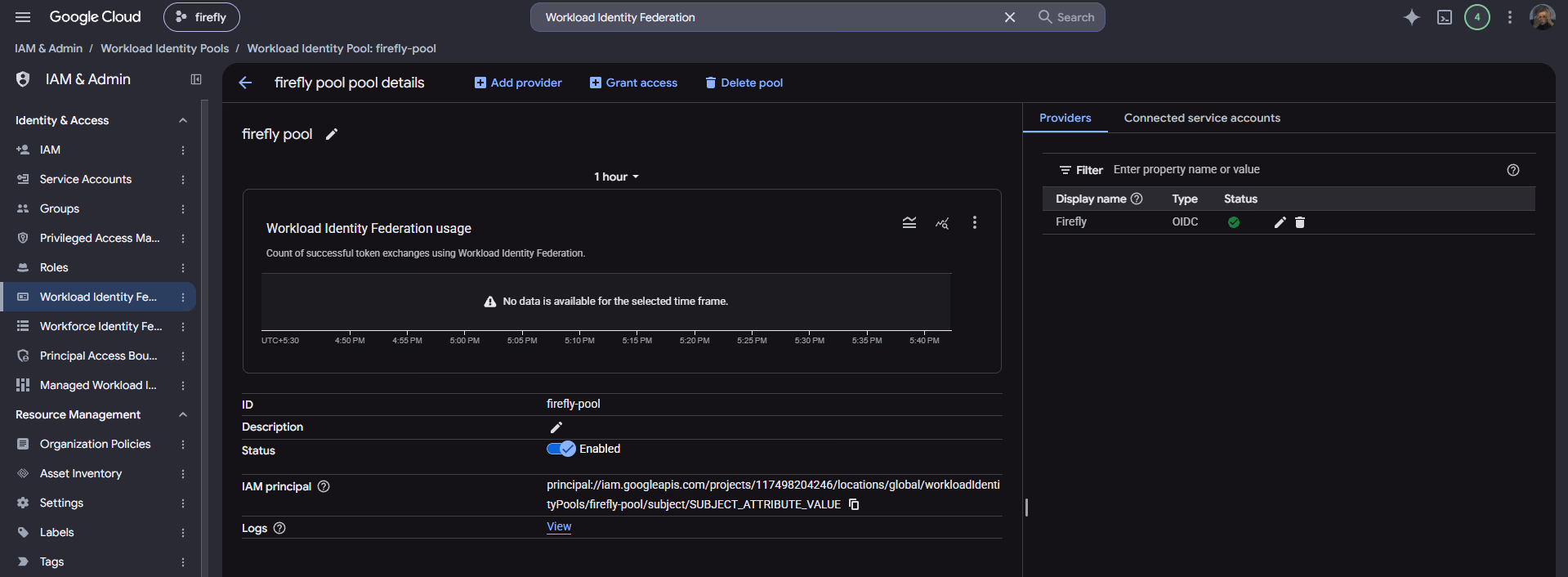The height and width of the screenshot is (577, 1568).
Task: Go to IAM & Admin breadcrumb
Action: (48, 48)
